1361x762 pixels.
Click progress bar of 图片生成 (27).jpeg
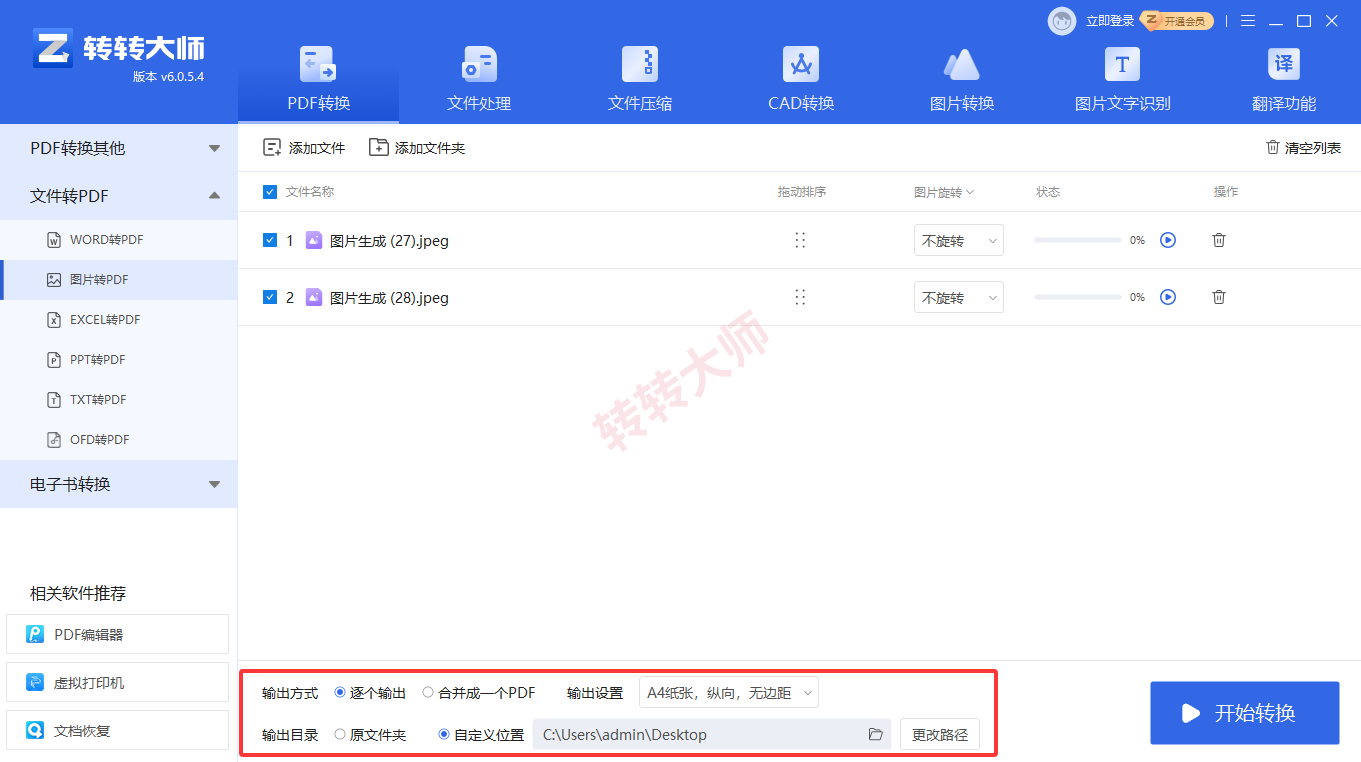[1078, 240]
